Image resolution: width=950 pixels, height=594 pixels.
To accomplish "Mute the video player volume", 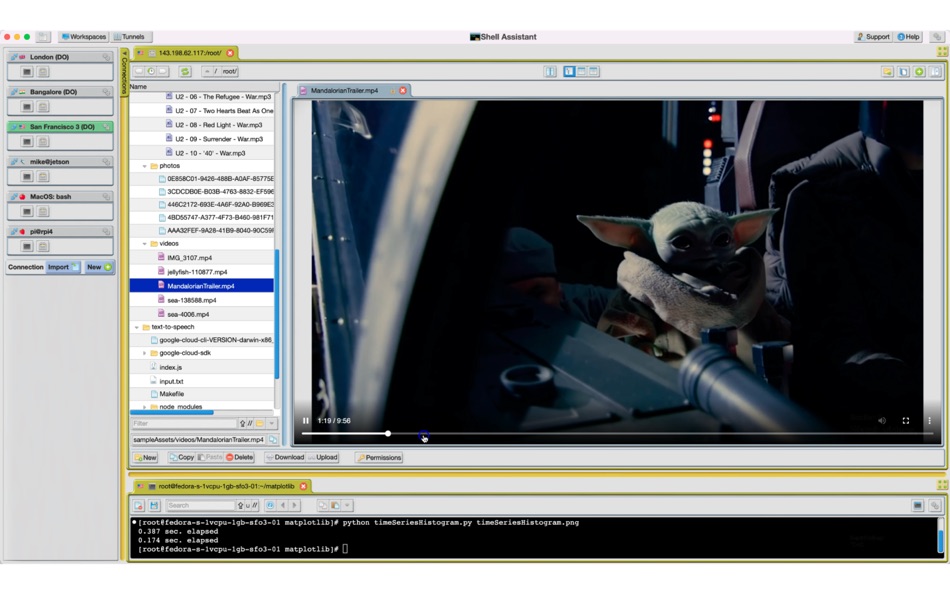I will pyautogui.click(x=882, y=421).
